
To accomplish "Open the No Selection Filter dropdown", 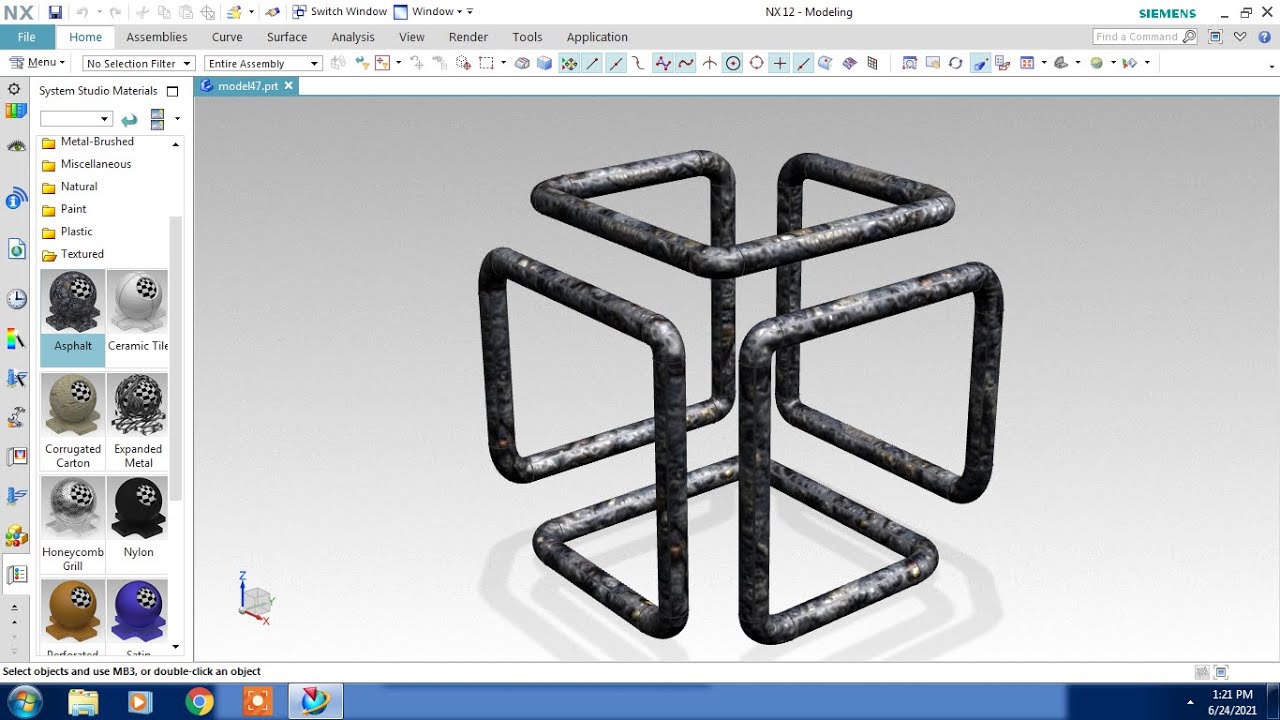I will point(138,63).
